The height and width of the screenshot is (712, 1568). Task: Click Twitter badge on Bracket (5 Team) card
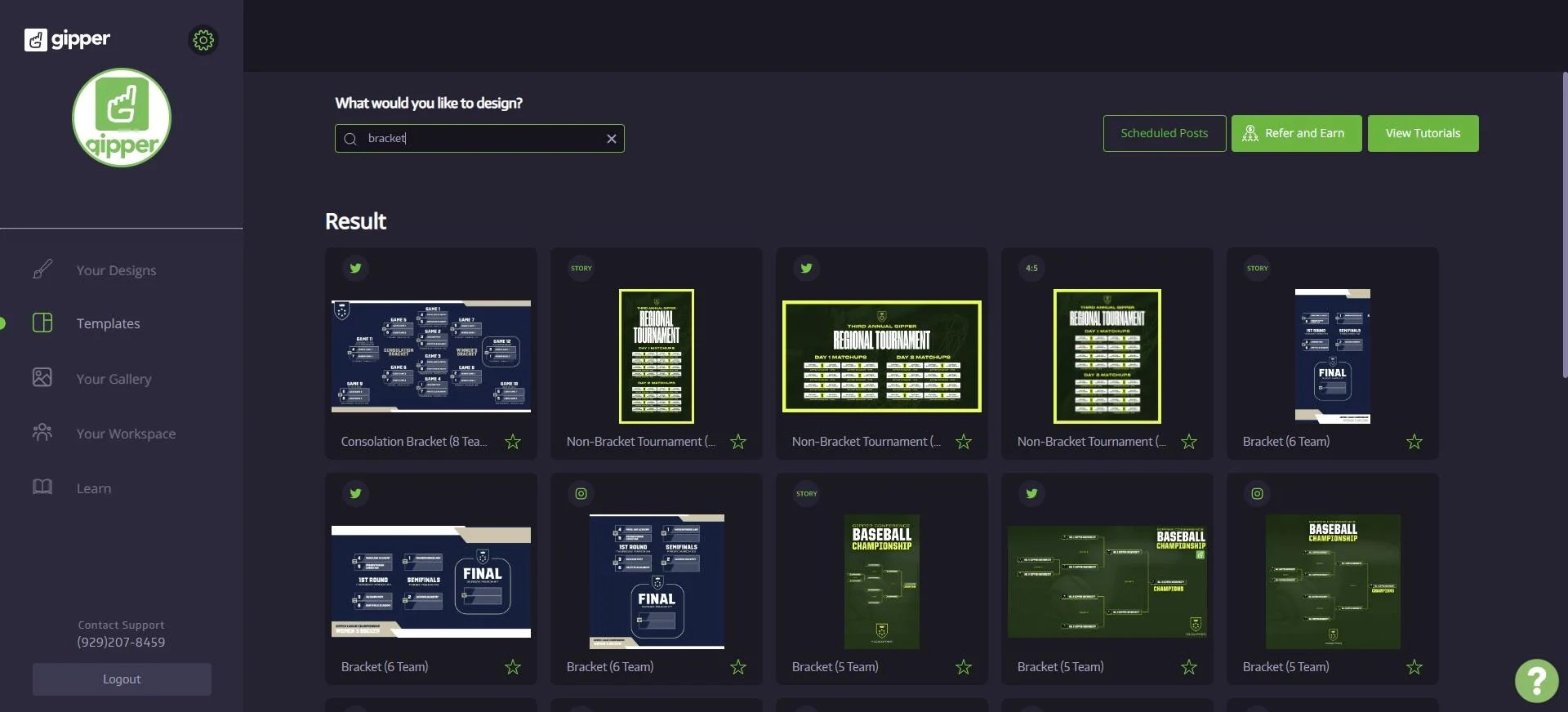tap(1031, 493)
